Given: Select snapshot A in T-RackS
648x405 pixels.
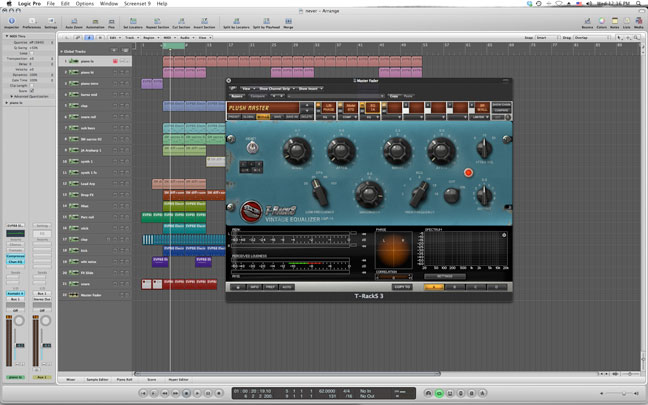Looking at the screenshot, I should (434, 287).
